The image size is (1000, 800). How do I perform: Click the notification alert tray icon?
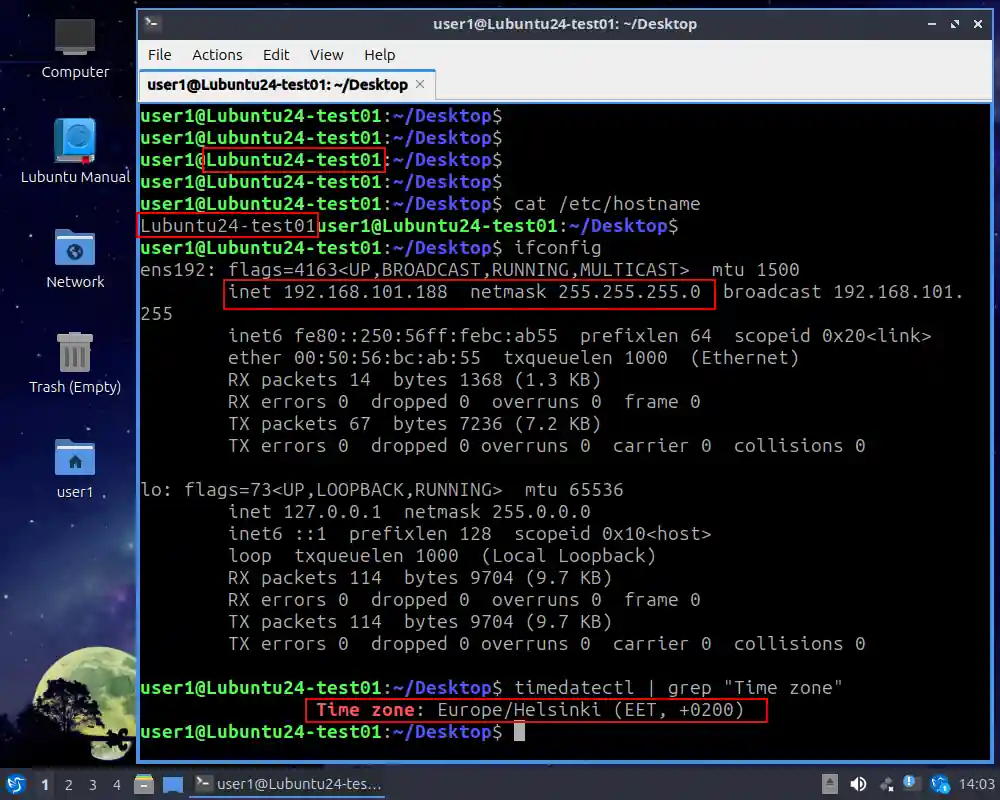point(910,783)
